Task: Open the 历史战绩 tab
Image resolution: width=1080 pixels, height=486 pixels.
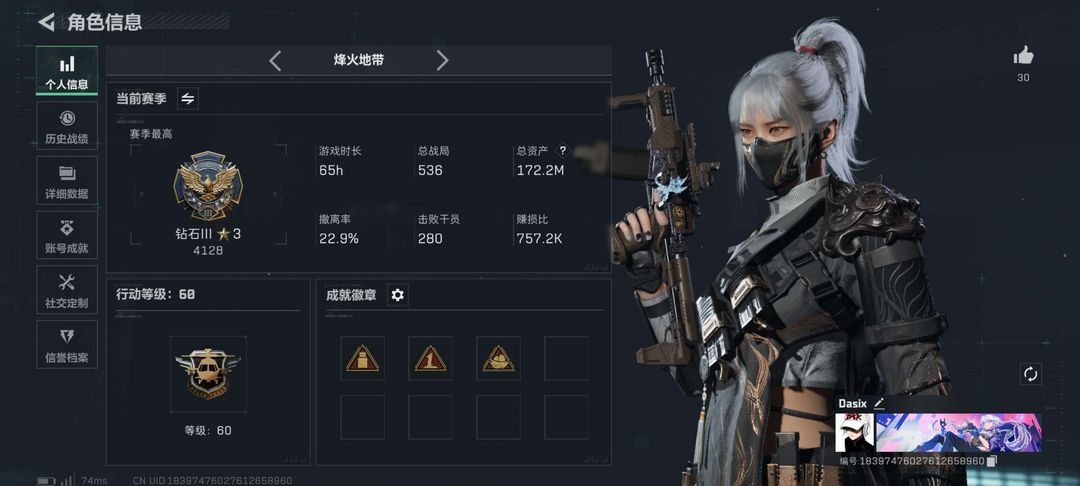Action: 67,126
